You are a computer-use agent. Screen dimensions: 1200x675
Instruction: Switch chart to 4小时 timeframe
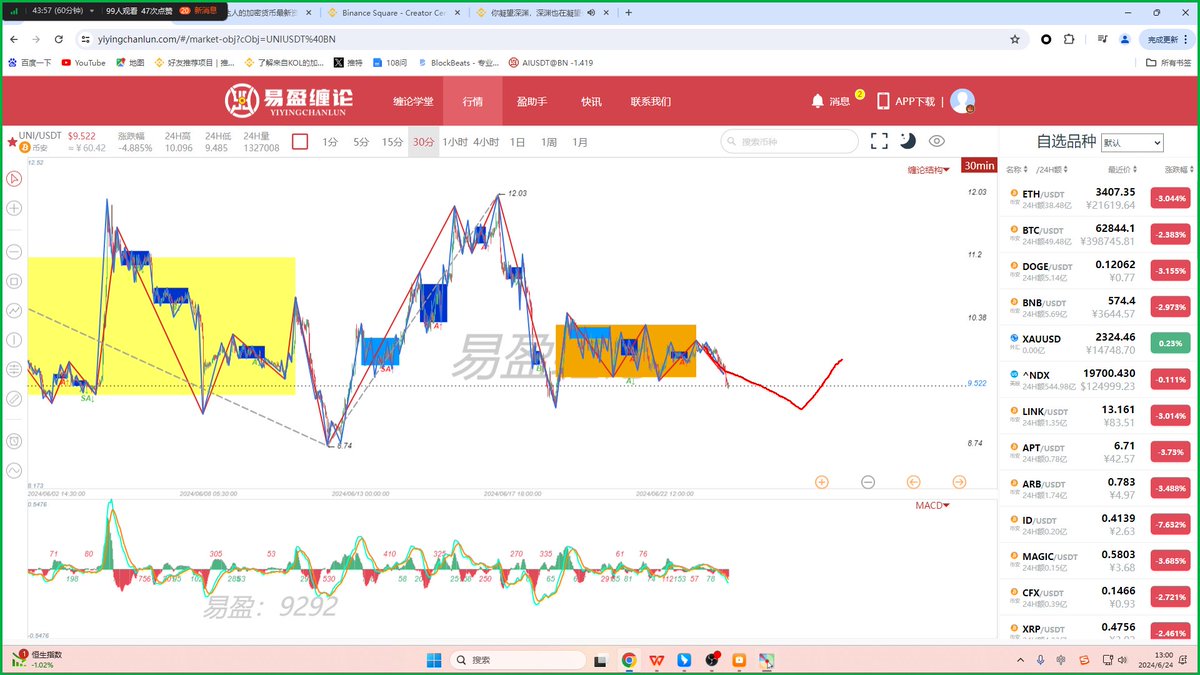(x=486, y=142)
